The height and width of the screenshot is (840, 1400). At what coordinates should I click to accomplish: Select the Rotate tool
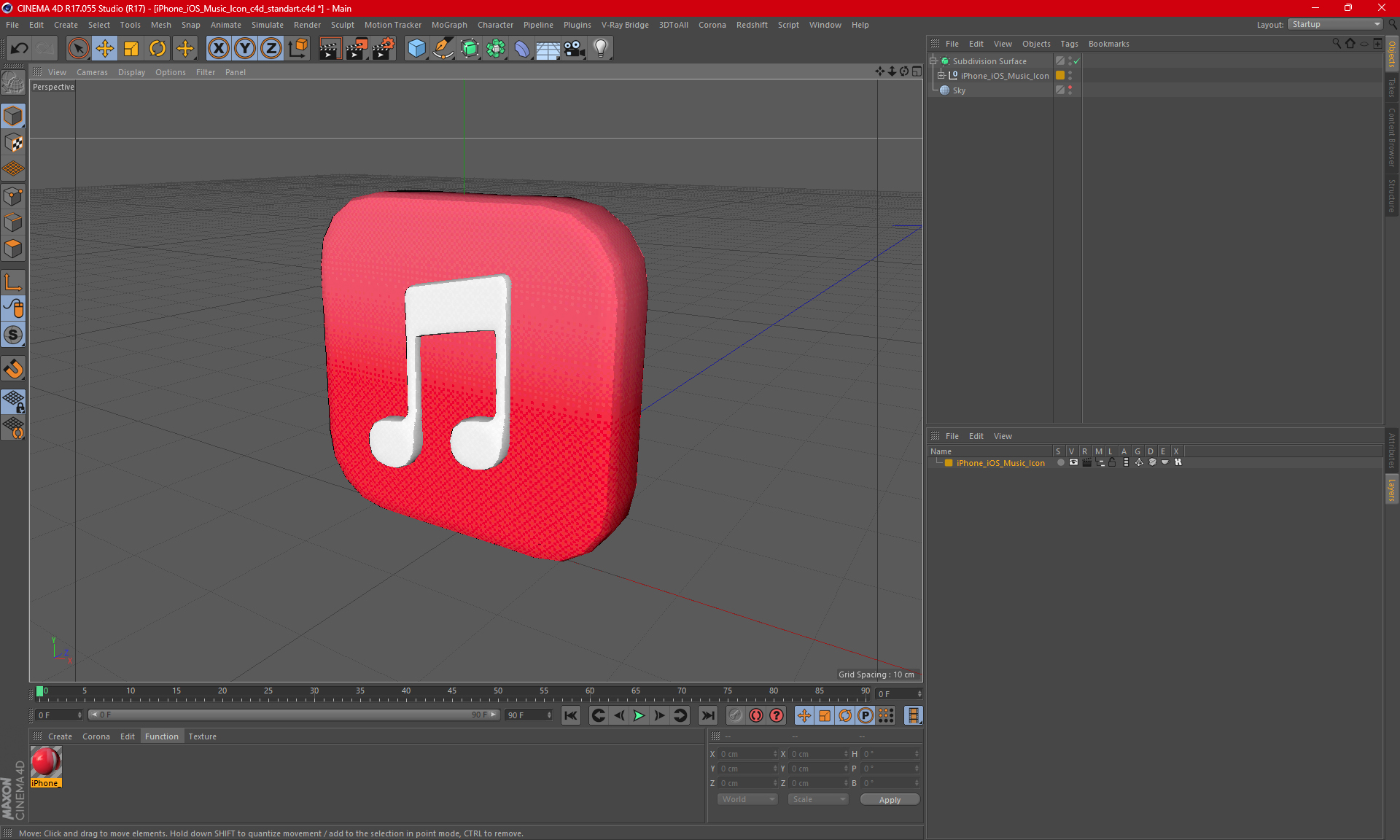[x=157, y=49]
